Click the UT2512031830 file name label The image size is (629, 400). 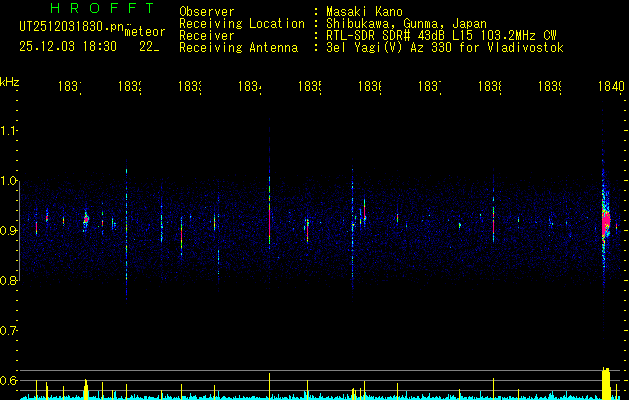point(70,27)
